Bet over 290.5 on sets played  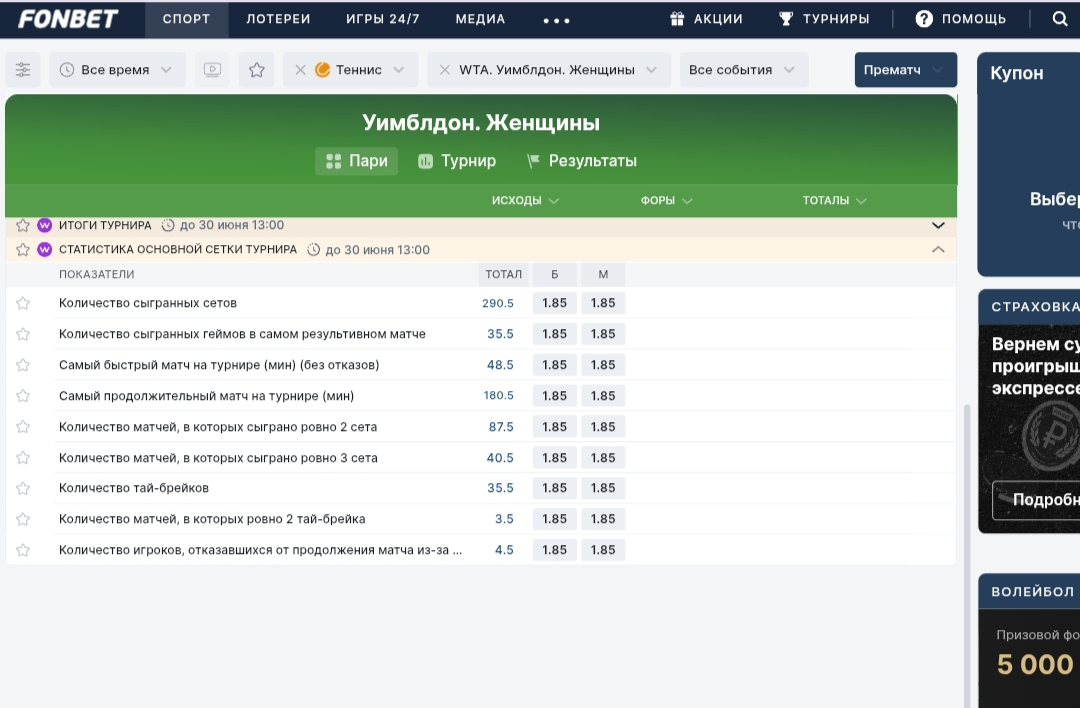[x=554, y=303]
